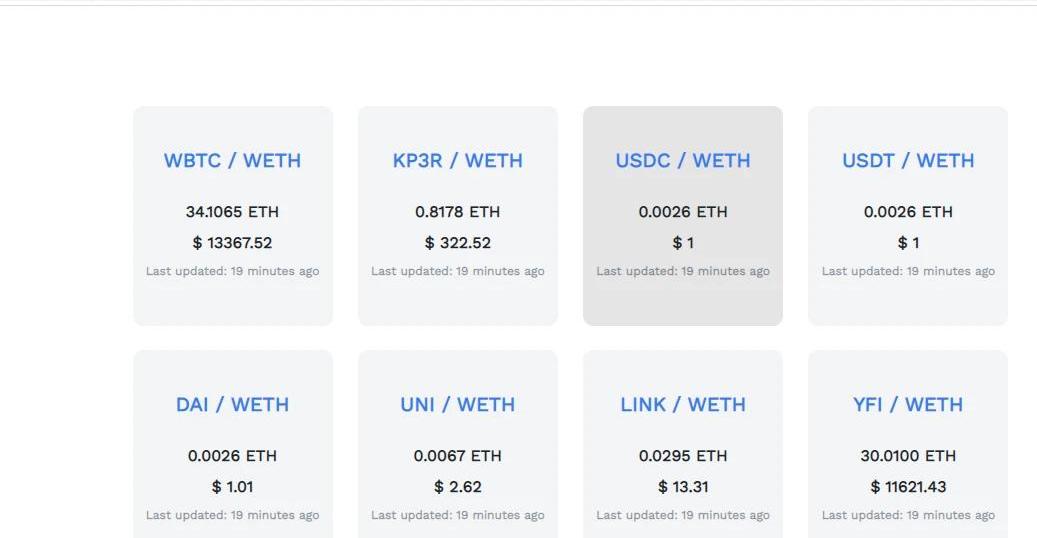
Task: Click the $ 13367.52 price
Action: (232, 243)
